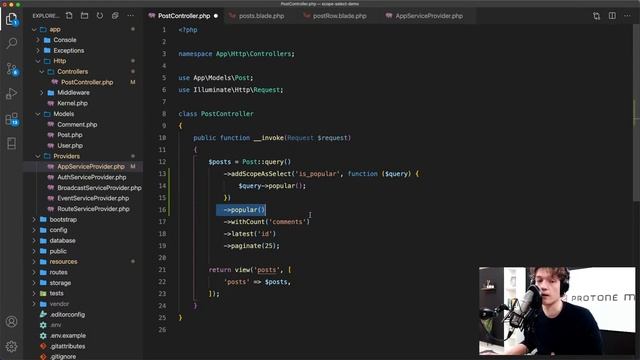Refresh the Explorer tree
Screen dimensions: 640x360
coord(100,16)
